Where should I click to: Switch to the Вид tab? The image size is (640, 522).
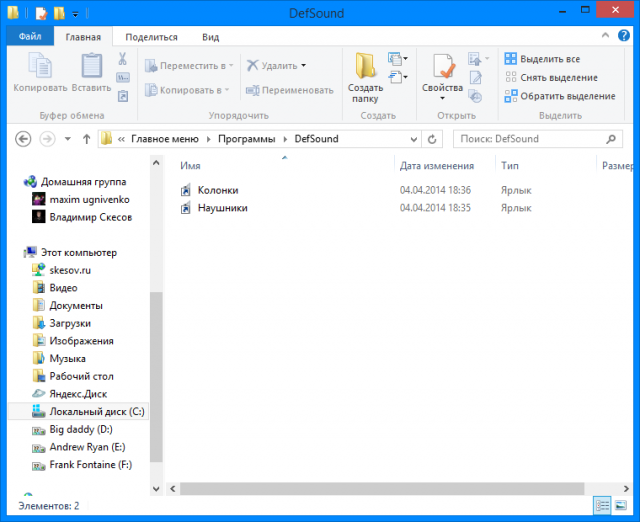(211, 37)
